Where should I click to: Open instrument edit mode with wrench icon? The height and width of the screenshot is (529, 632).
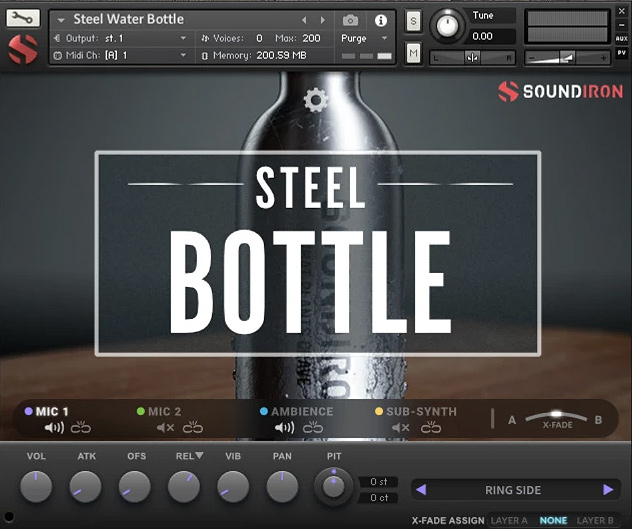pyautogui.click(x=23, y=18)
